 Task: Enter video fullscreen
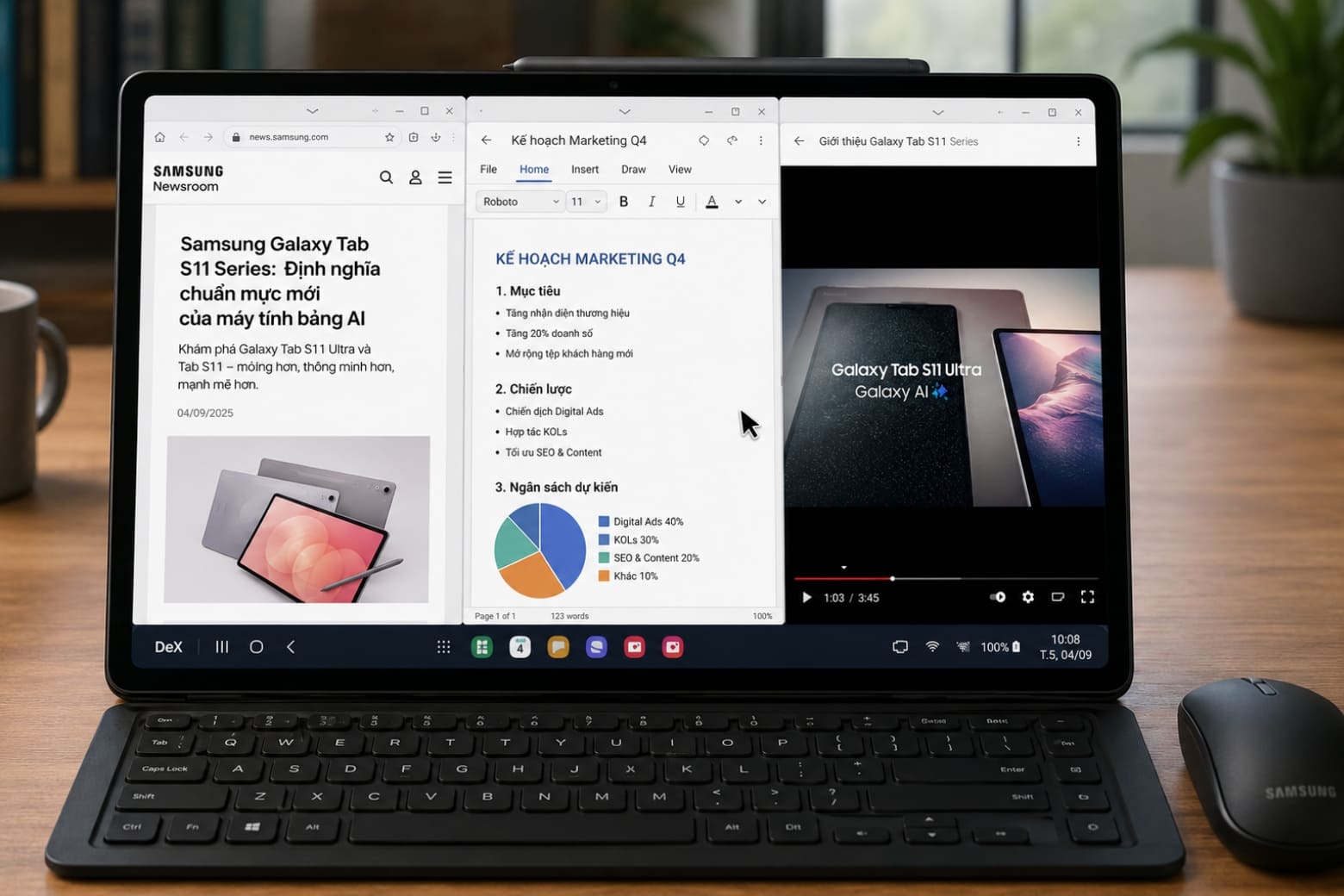point(1087,597)
